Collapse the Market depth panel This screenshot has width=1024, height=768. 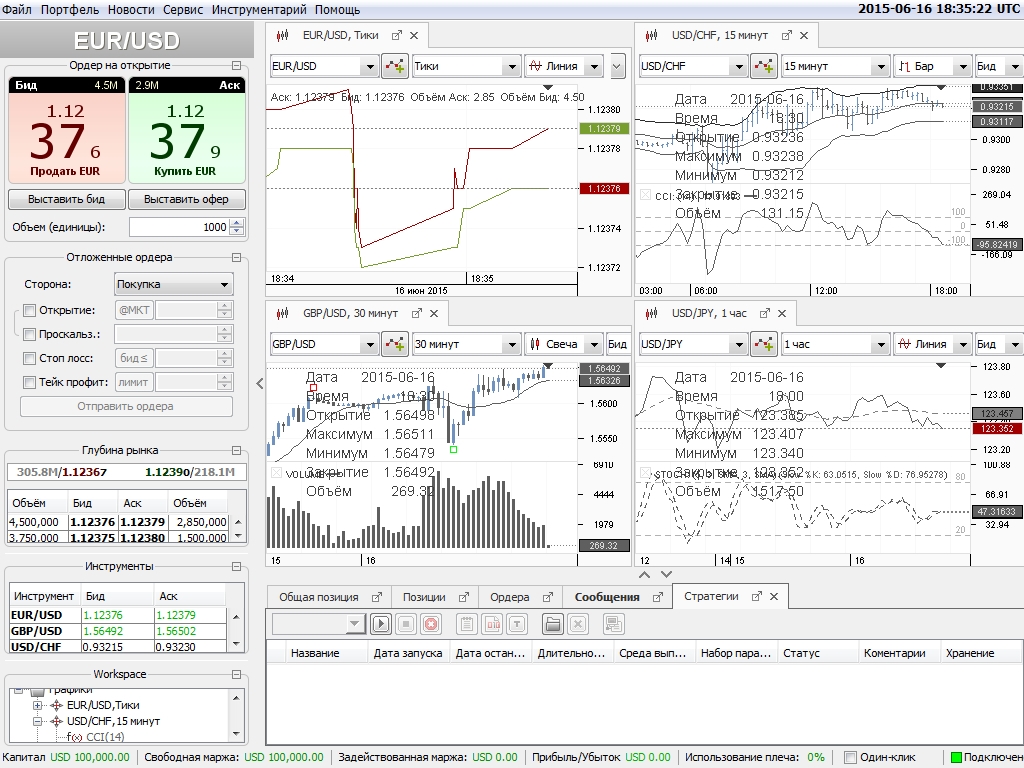click(237, 451)
